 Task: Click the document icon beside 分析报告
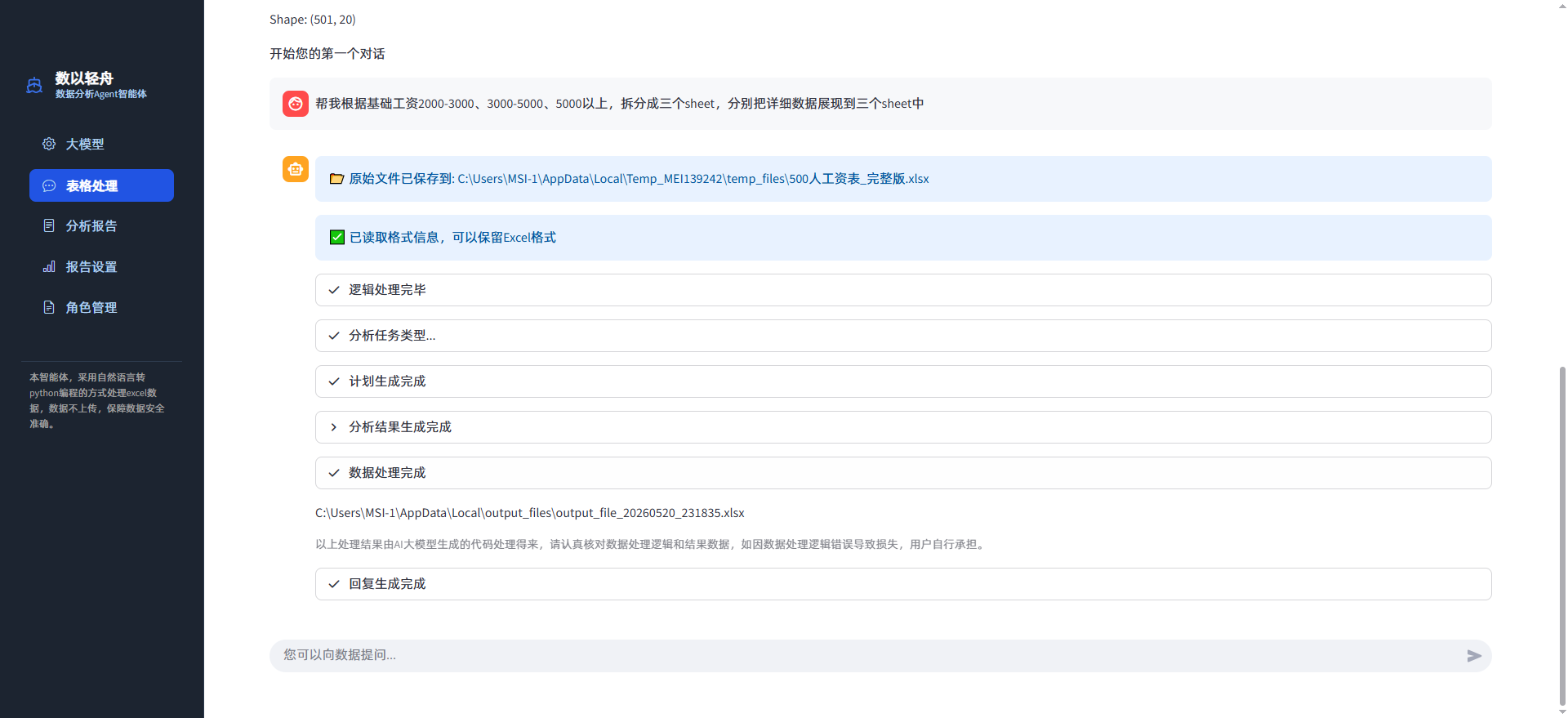click(x=49, y=225)
